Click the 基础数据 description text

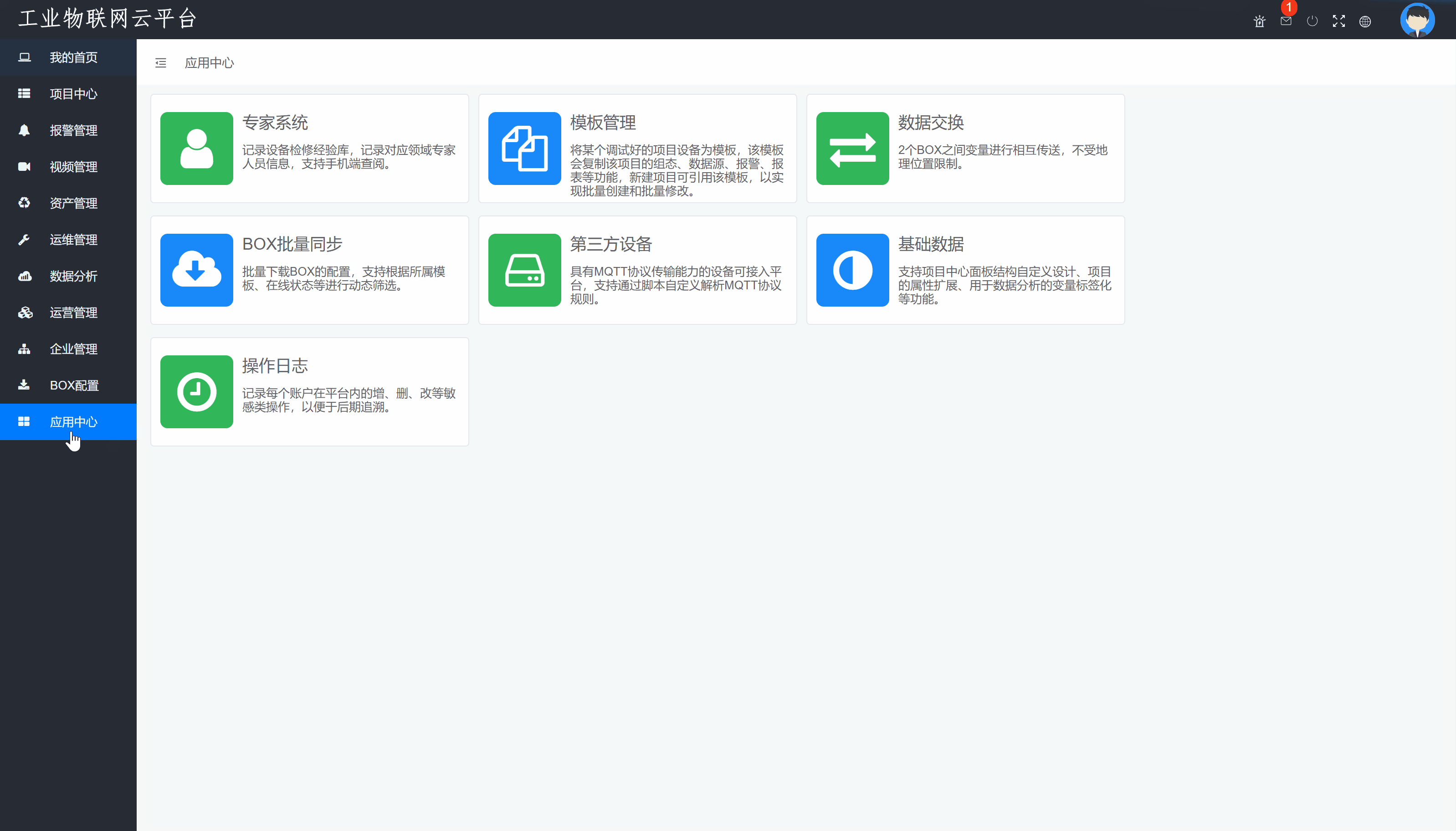1005,285
